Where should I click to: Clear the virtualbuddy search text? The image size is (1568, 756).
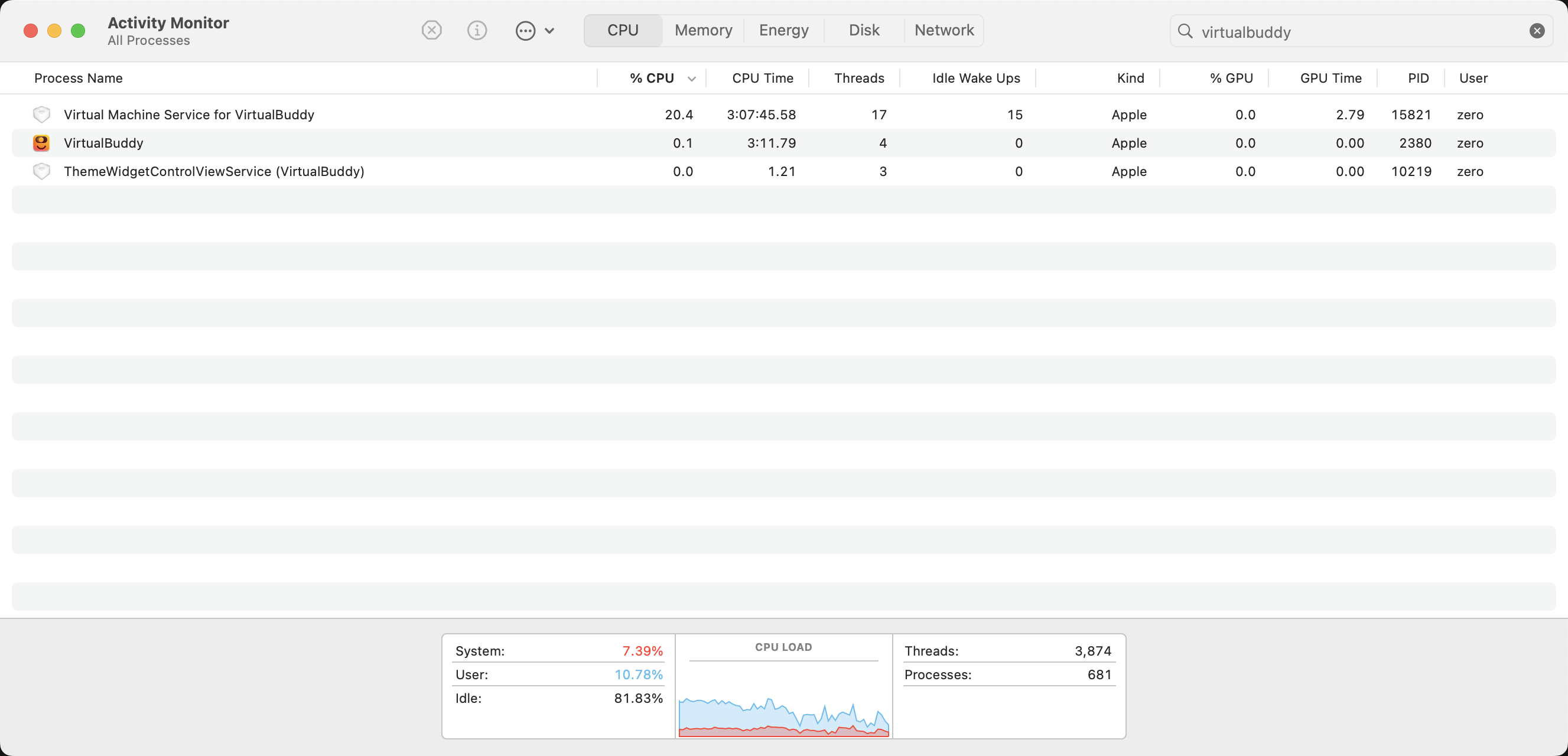click(1536, 31)
